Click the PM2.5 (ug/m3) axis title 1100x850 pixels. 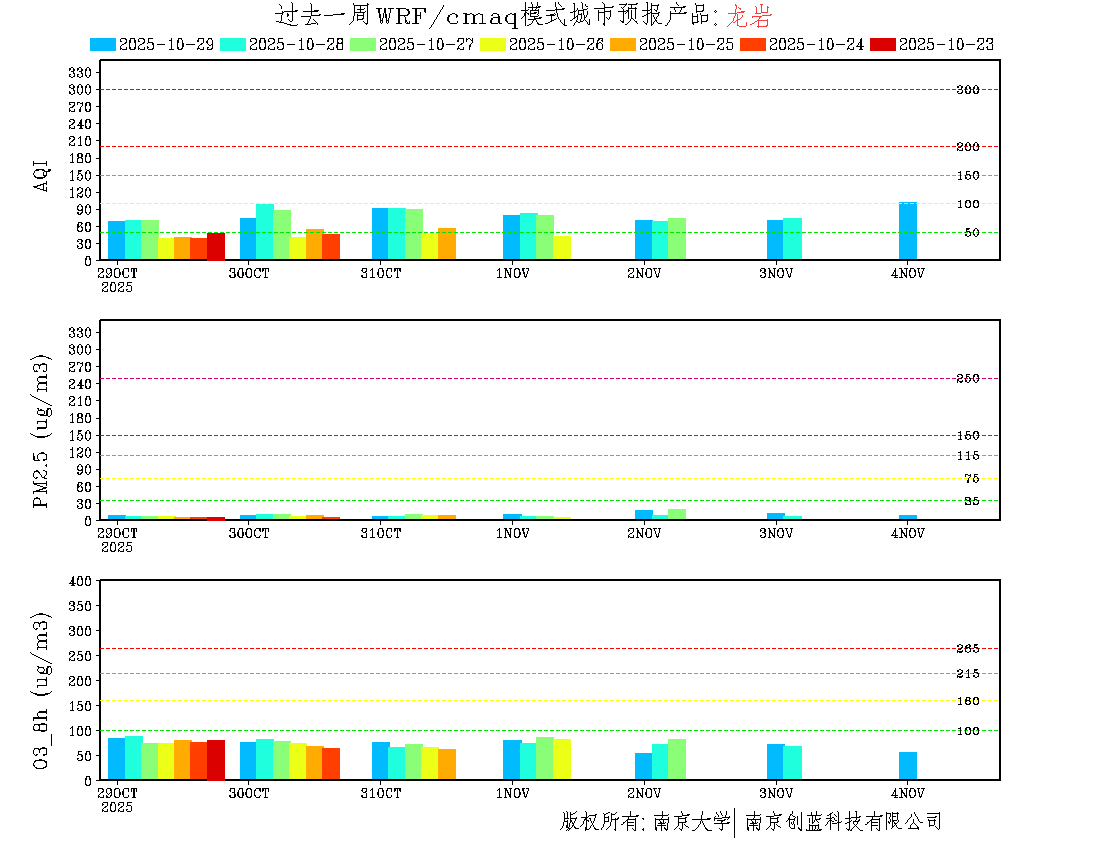[42, 431]
